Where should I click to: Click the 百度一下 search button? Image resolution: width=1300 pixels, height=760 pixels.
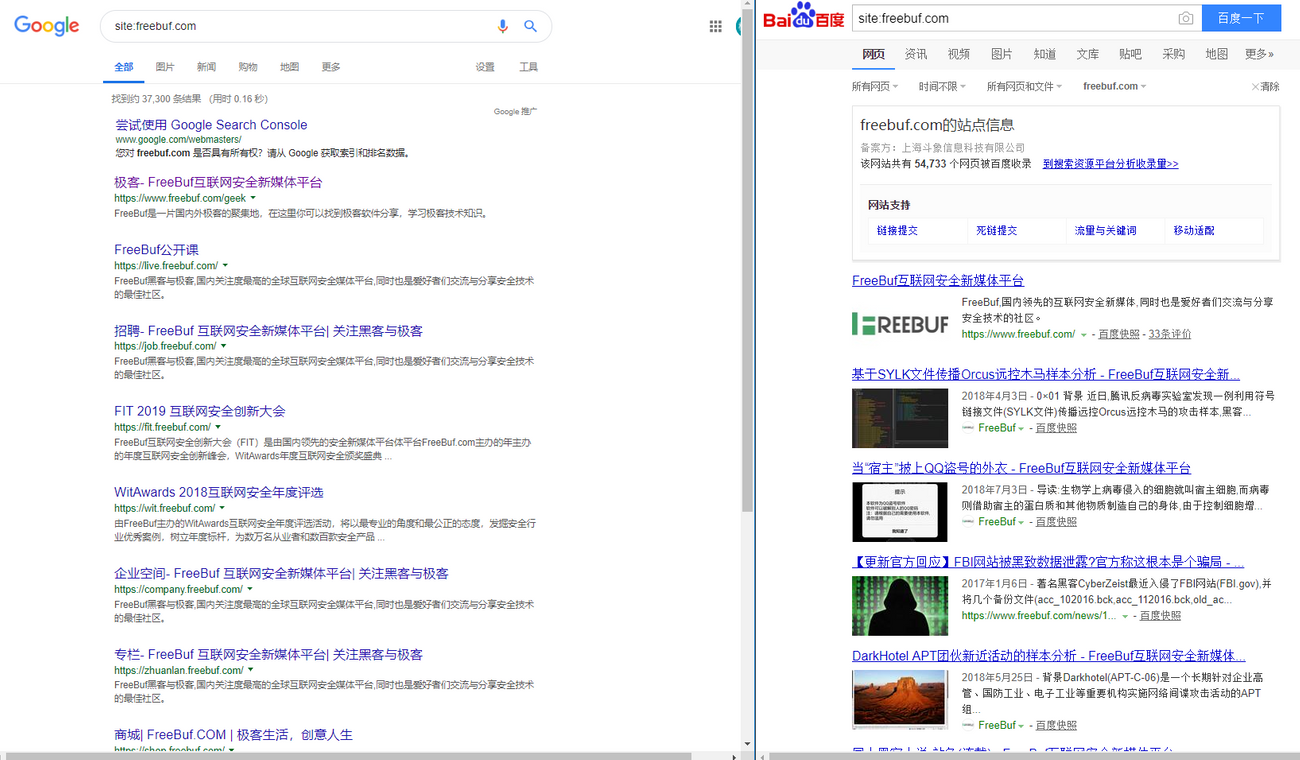1241,18
